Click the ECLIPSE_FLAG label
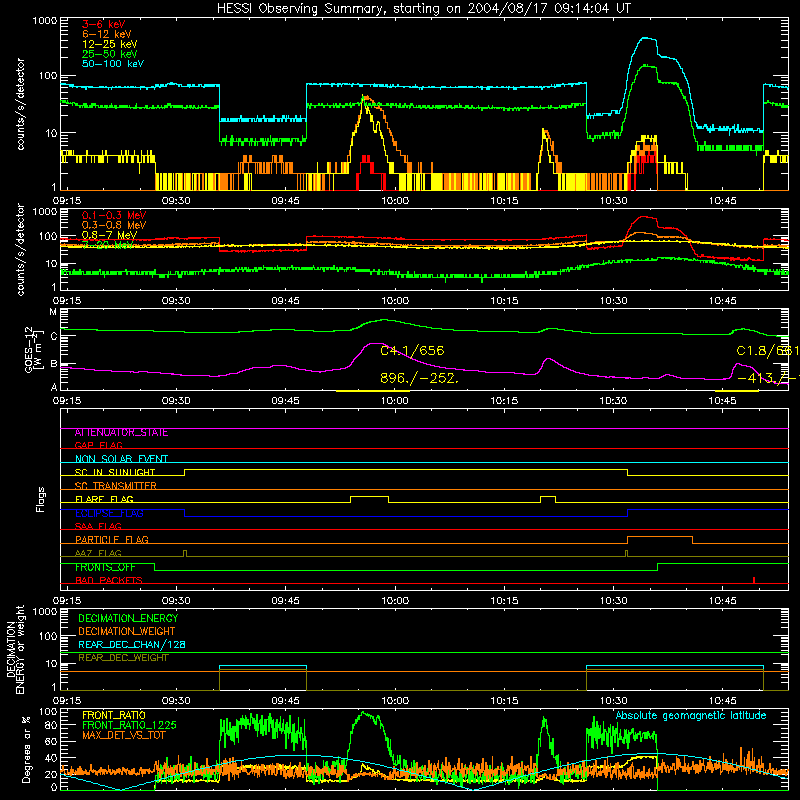This screenshot has width=800, height=800. click(109, 513)
